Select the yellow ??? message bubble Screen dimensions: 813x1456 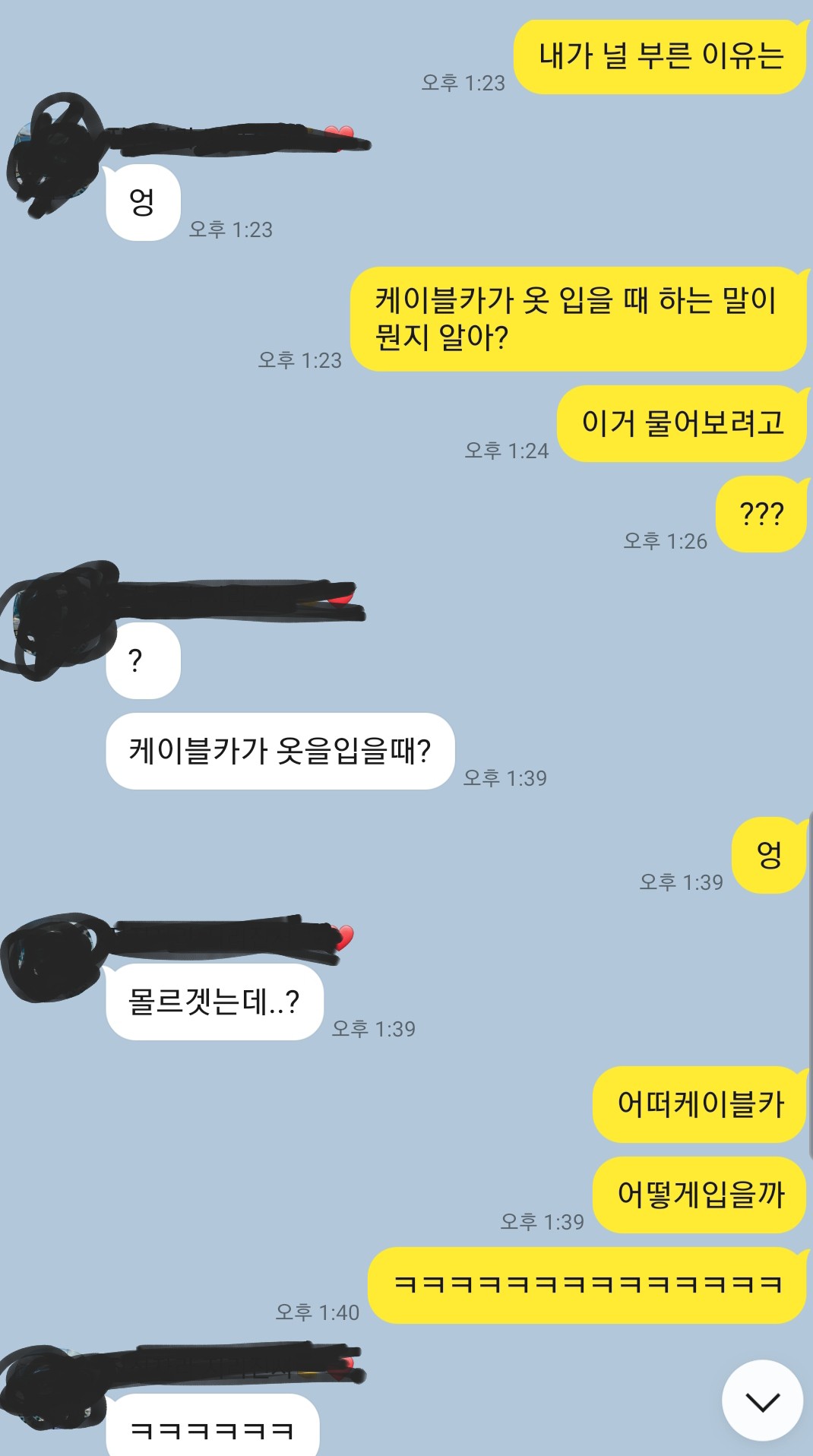point(761,514)
